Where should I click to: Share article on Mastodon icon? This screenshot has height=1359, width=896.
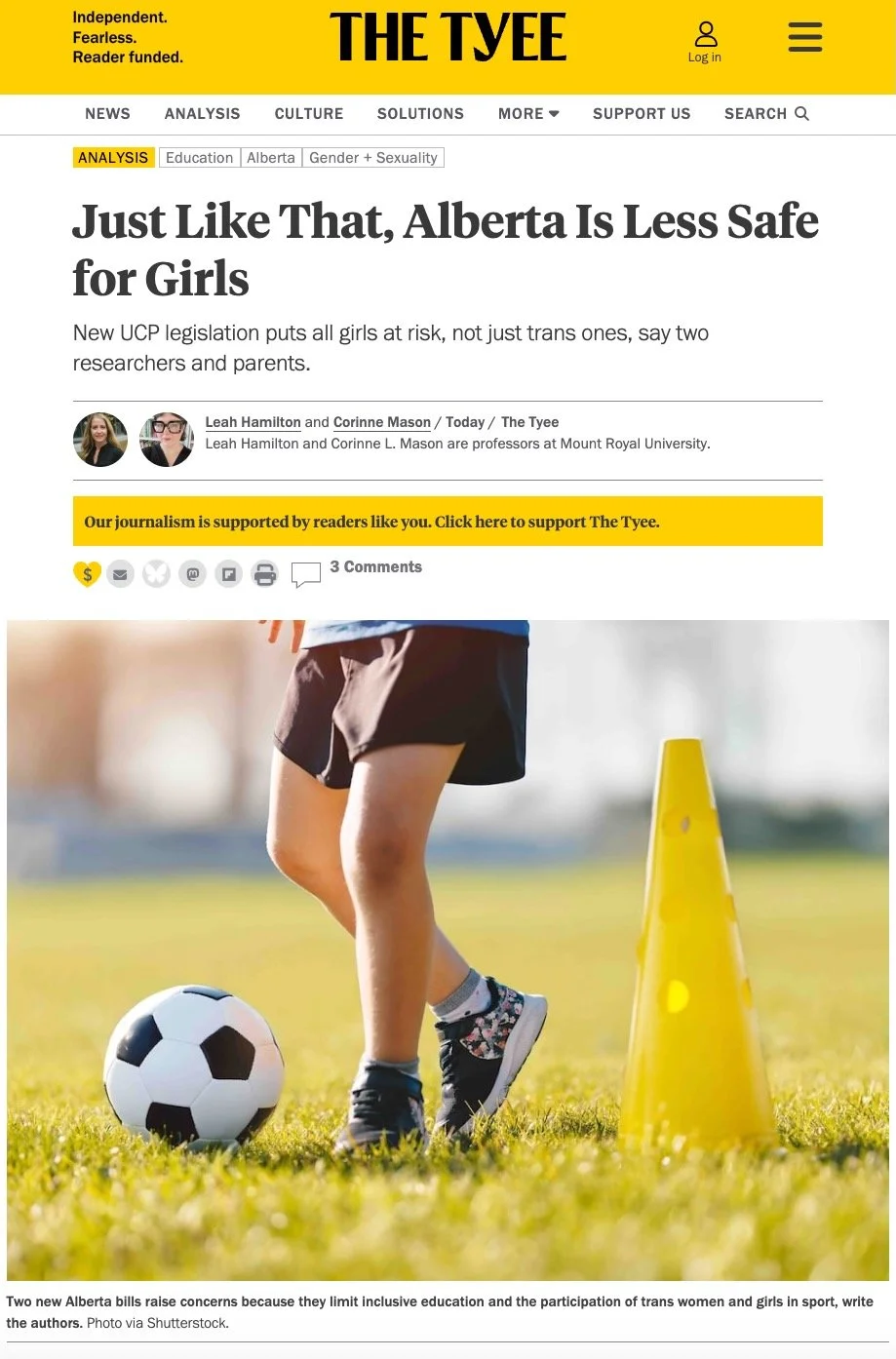(x=193, y=574)
